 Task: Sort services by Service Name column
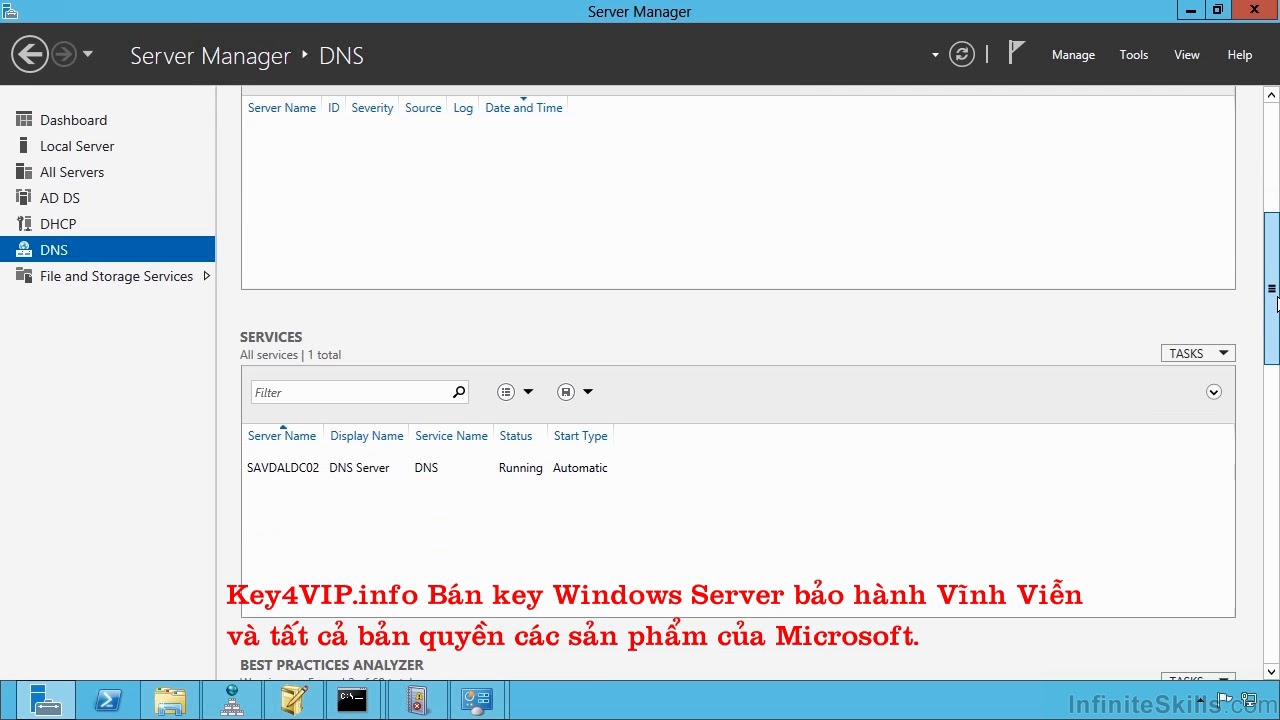click(451, 436)
